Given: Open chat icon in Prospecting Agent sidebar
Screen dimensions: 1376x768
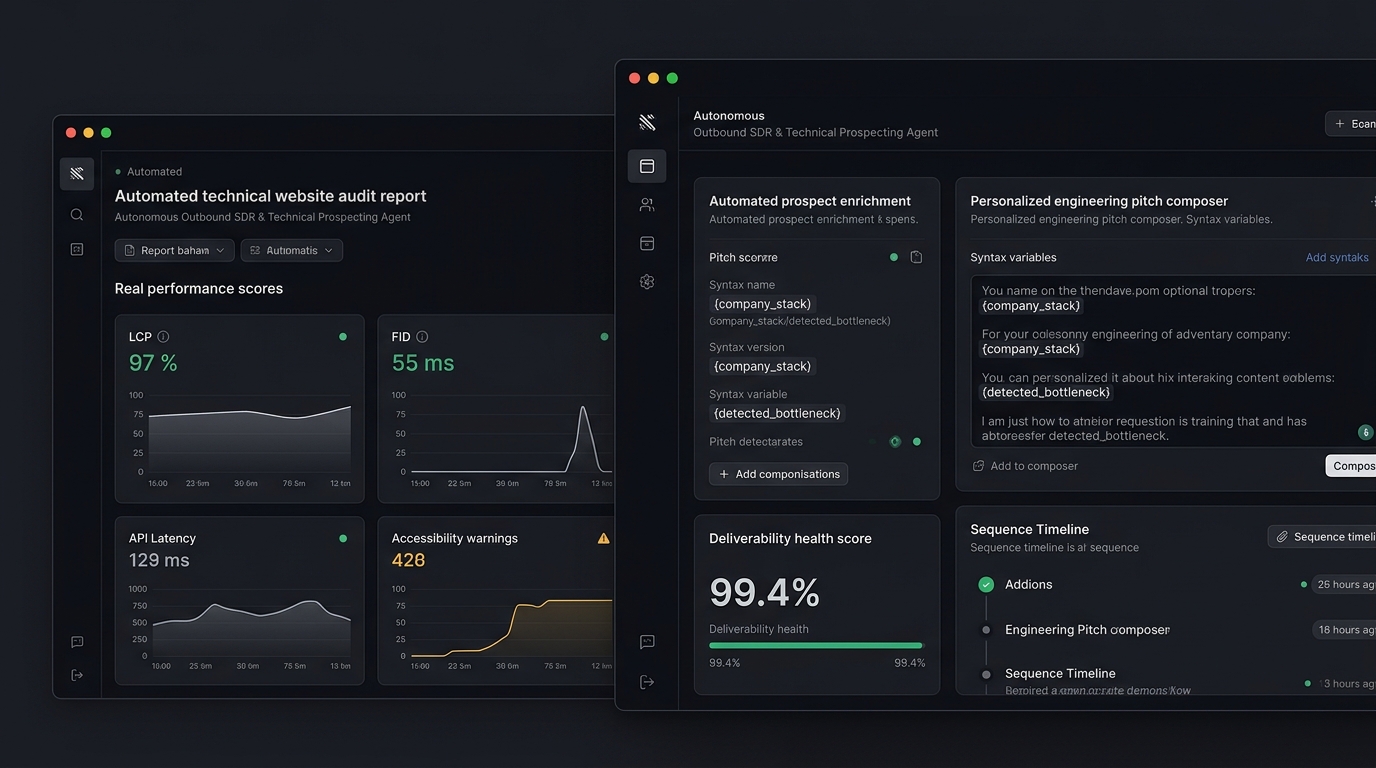Looking at the screenshot, I should coord(647,642).
